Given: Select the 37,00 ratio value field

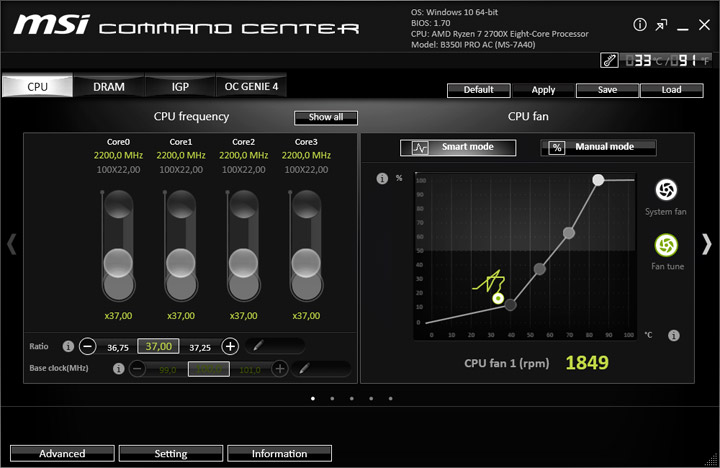Looking at the screenshot, I should pos(158,346).
